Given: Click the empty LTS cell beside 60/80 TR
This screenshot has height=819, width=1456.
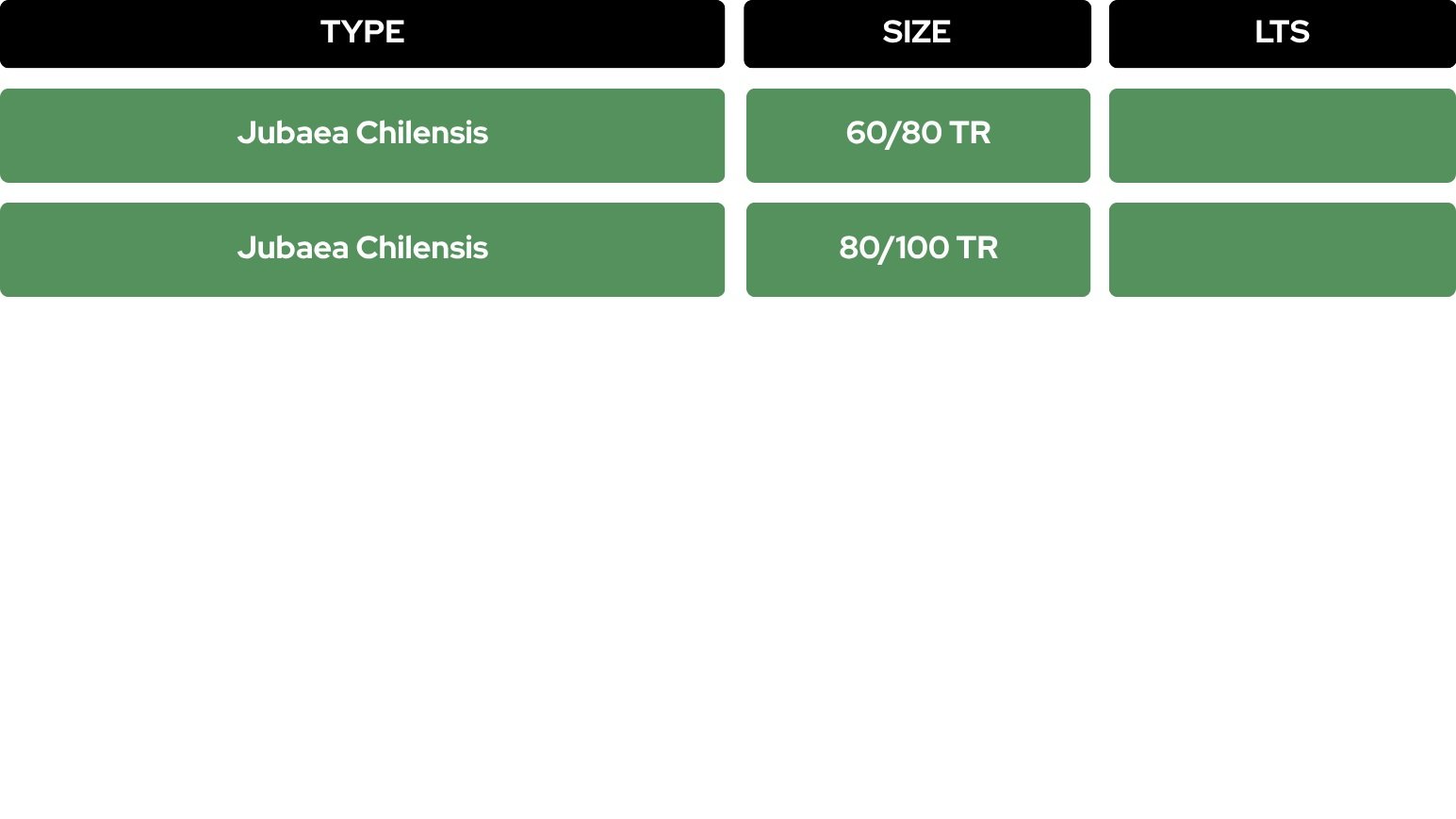Looking at the screenshot, I should (1283, 136).
